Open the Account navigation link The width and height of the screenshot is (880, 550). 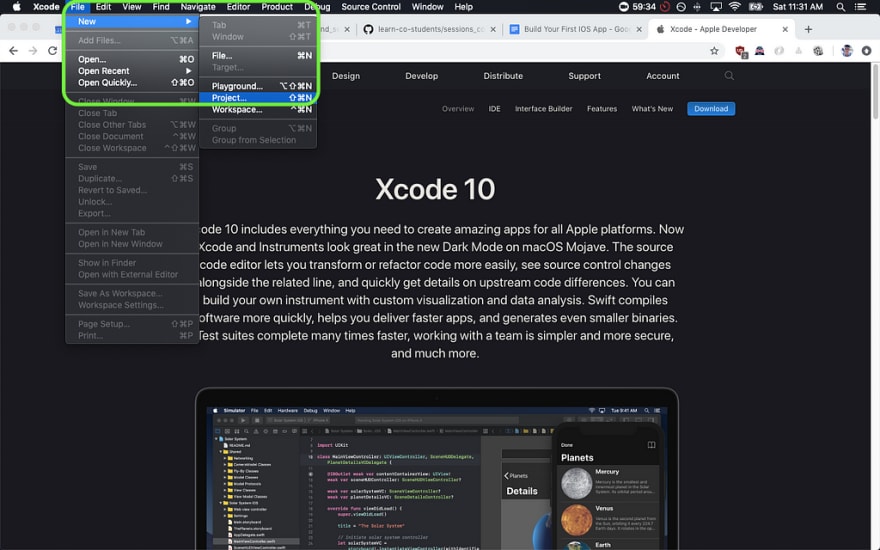(663, 76)
